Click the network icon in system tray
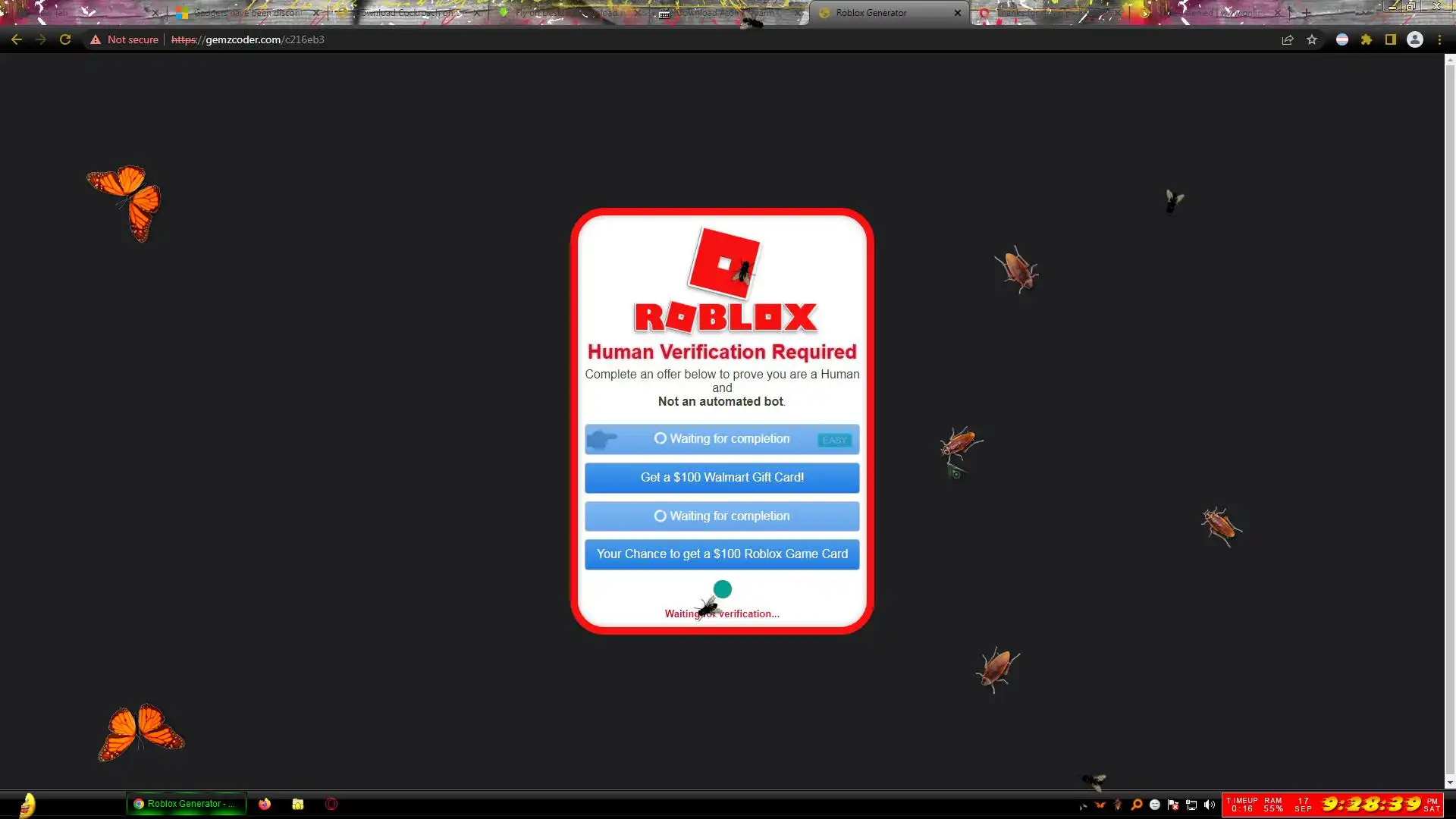Screen dimensions: 1456x819 (x=1191, y=805)
